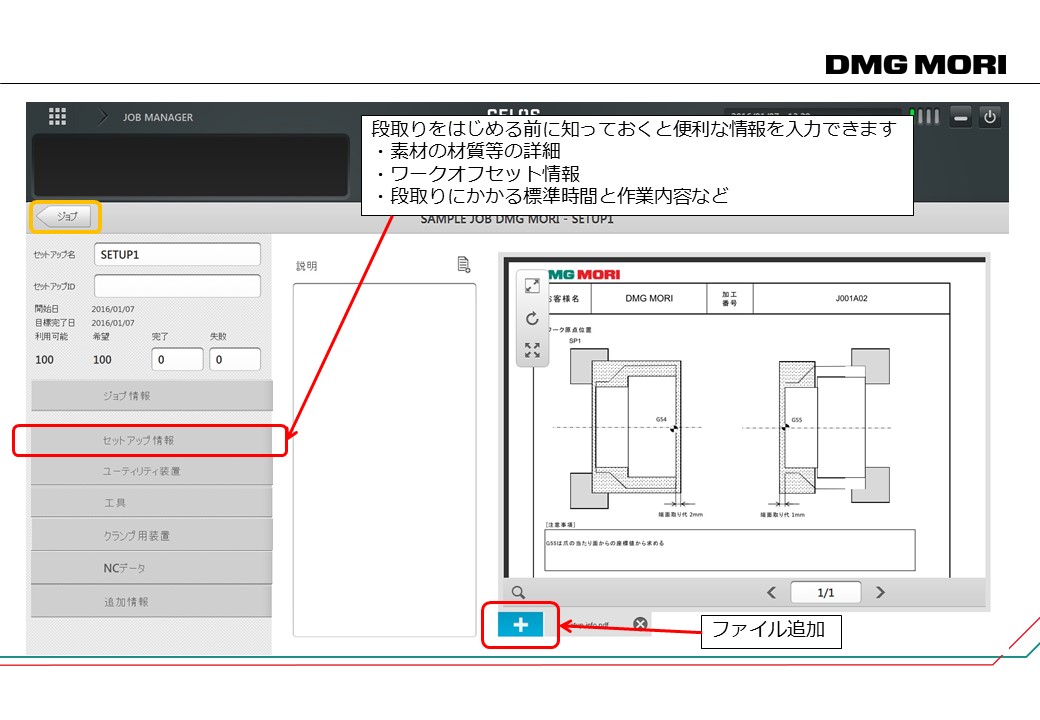Click the 目標完了日 date value

click(113, 323)
